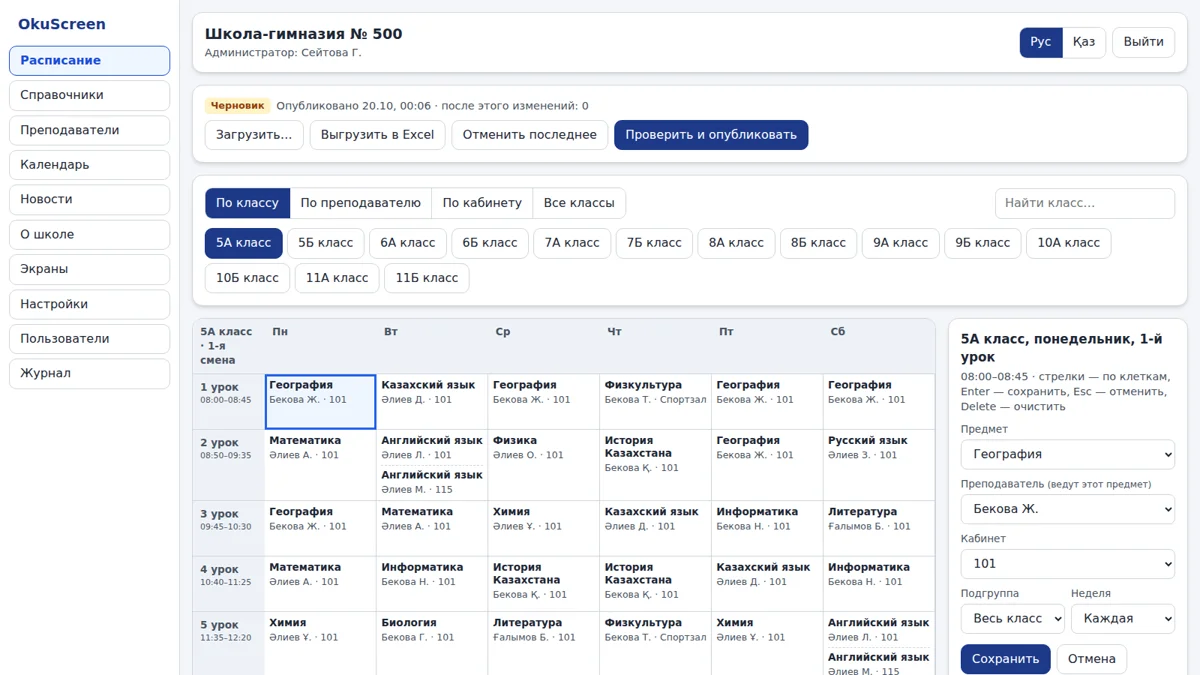This screenshot has width=1200, height=675.
Task: Open the Предмет dropdown showing География
Action: (x=1068, y=454)
